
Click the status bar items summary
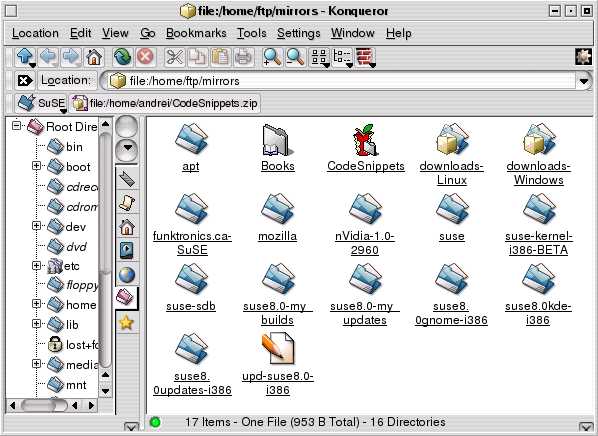(315, 422)
